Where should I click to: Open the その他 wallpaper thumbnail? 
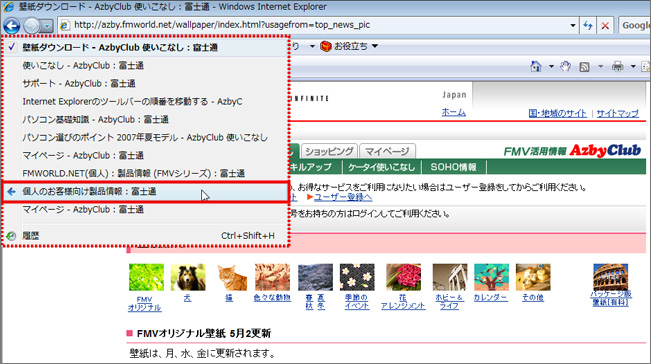533,277
